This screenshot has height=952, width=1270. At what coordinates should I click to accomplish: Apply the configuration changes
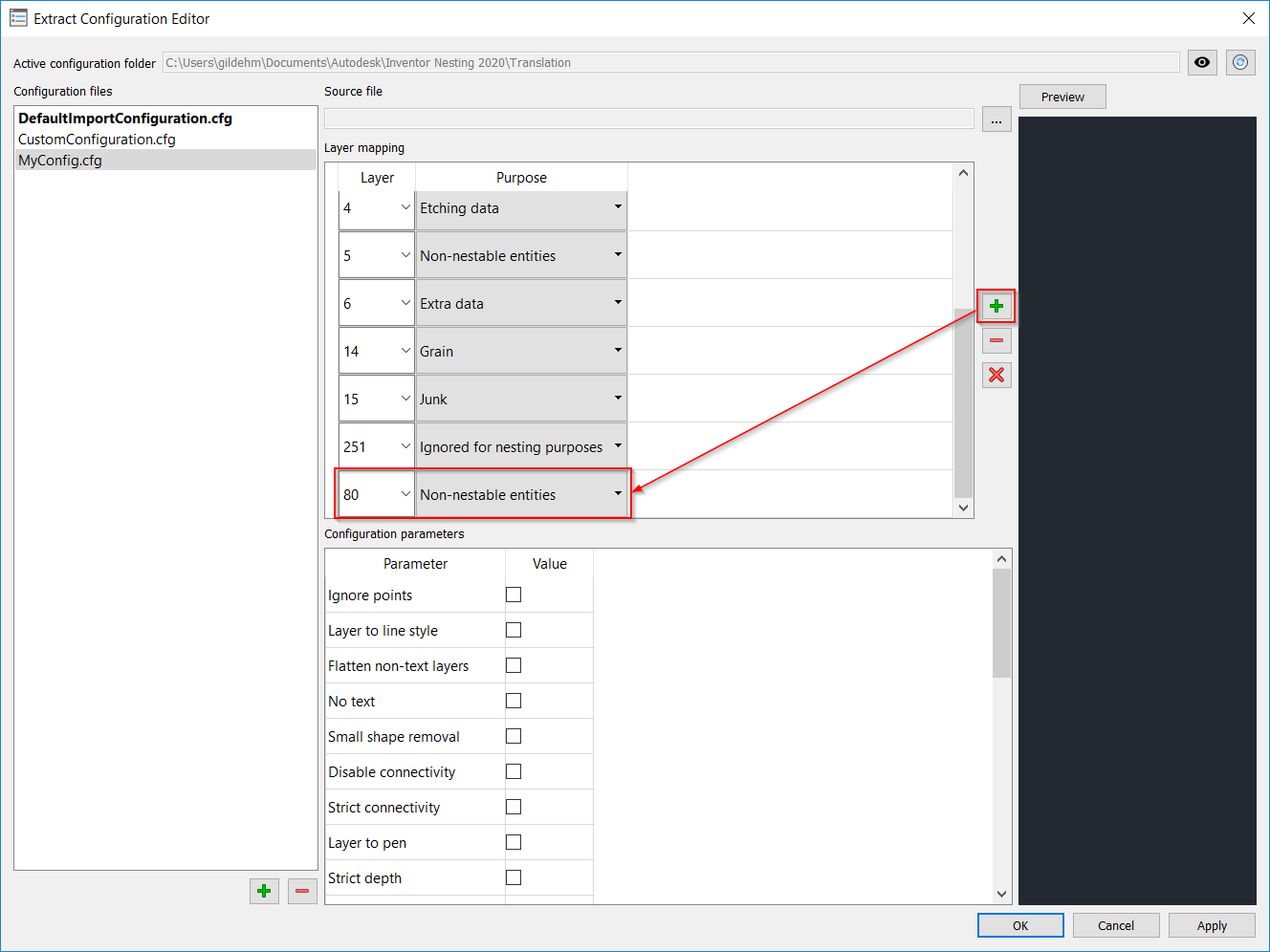(1212, 924)
